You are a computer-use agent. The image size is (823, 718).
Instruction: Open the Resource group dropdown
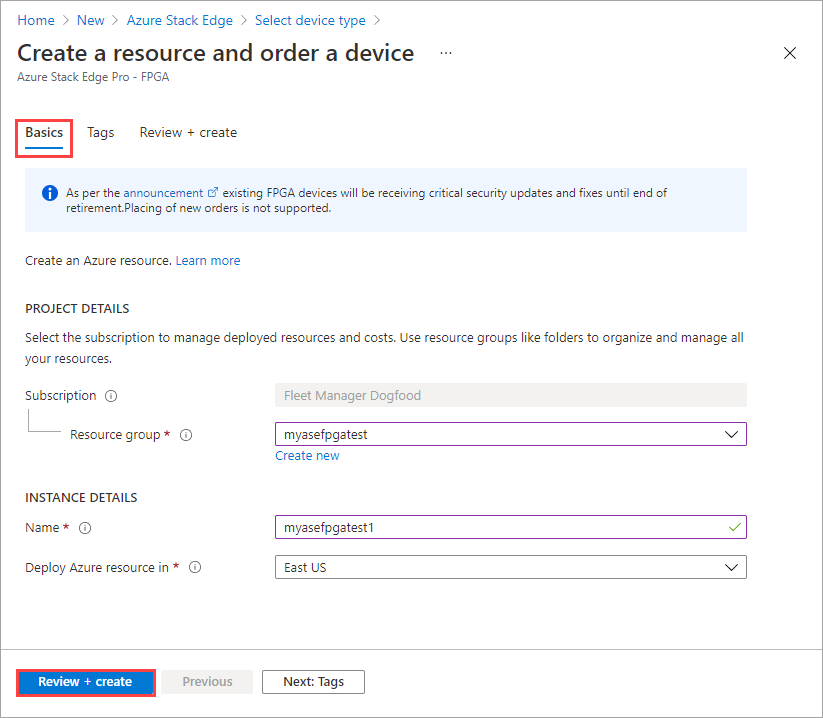click(733, 434)
